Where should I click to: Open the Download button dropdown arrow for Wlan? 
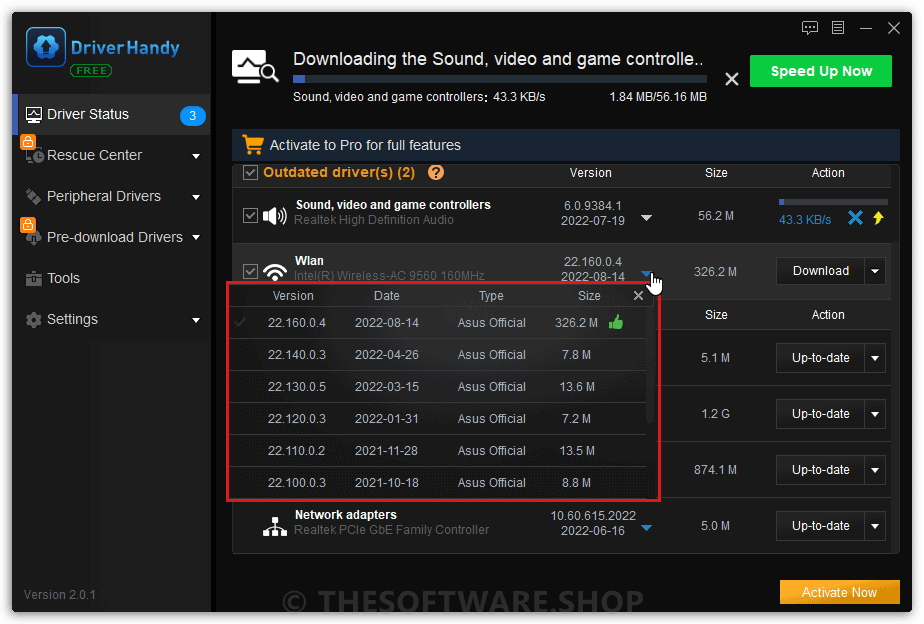(875, 271)
